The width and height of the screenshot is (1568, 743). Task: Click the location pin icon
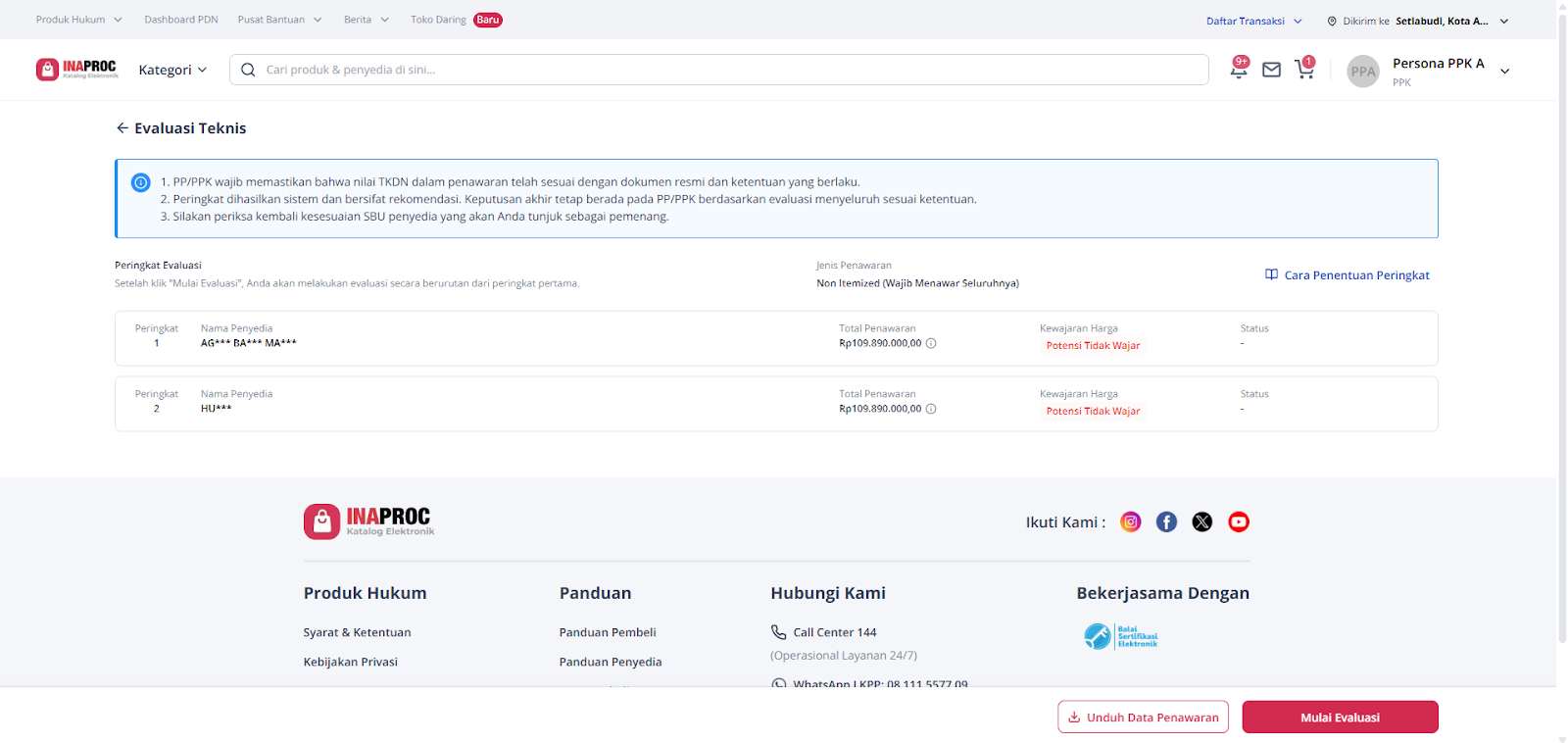[x=1332, y=21]
